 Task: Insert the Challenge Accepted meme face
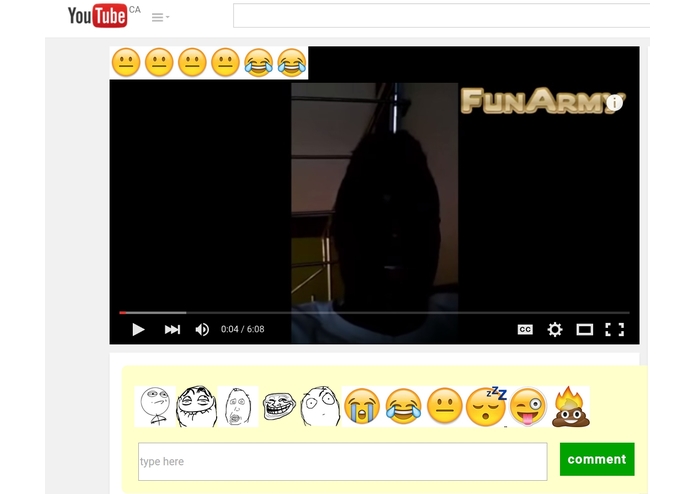pos(155,406)
